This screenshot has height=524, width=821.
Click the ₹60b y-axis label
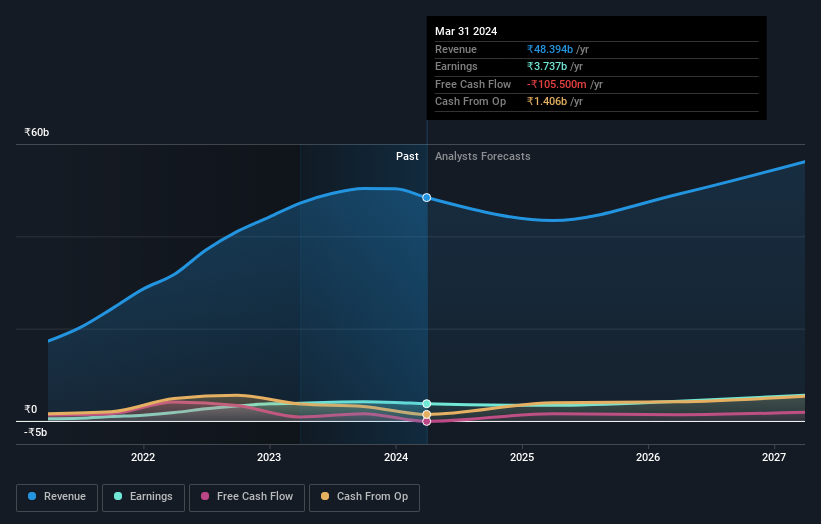(x=37, y=132)
